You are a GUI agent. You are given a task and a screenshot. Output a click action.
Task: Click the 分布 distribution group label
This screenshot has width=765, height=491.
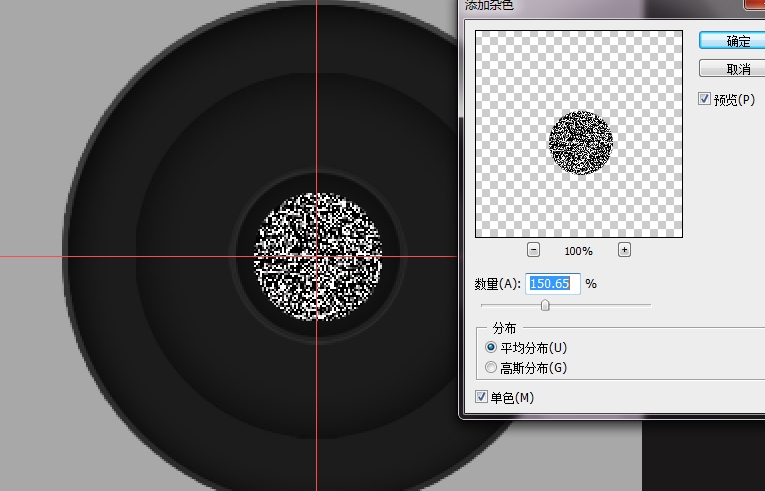click(504, 327)
